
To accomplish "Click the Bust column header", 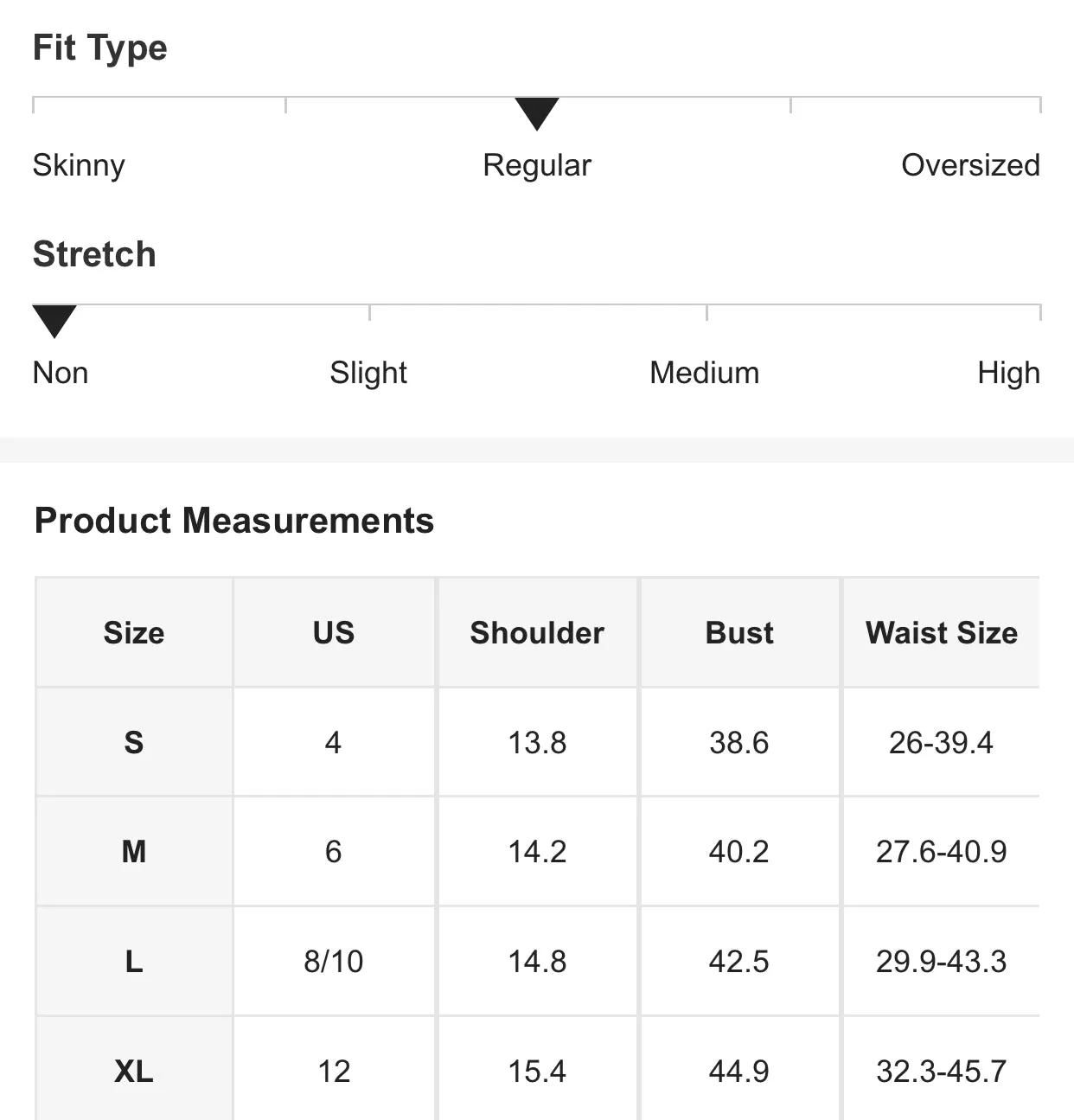I will (x=739, y=633).
